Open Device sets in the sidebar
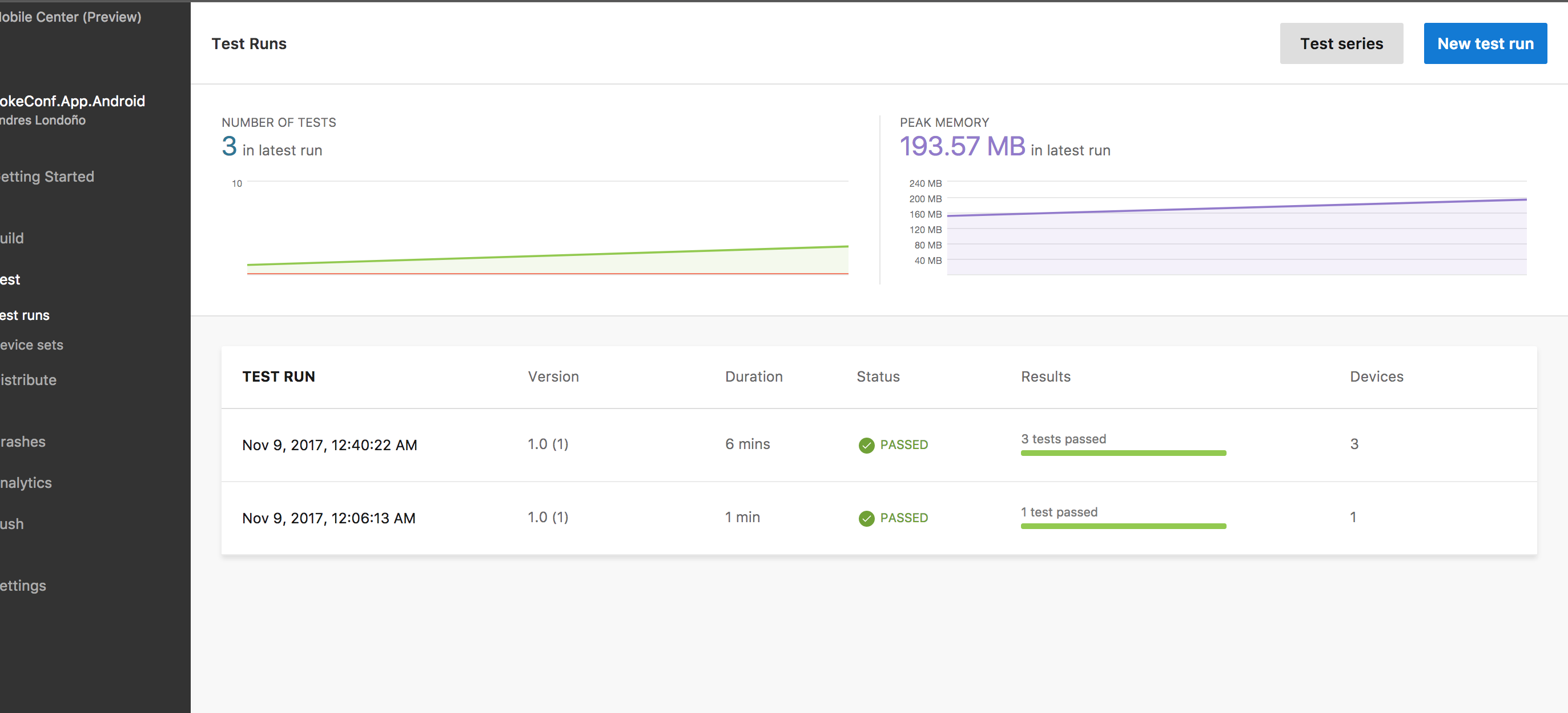Screen dimensions: 1568x713 [x=31, y=345]
